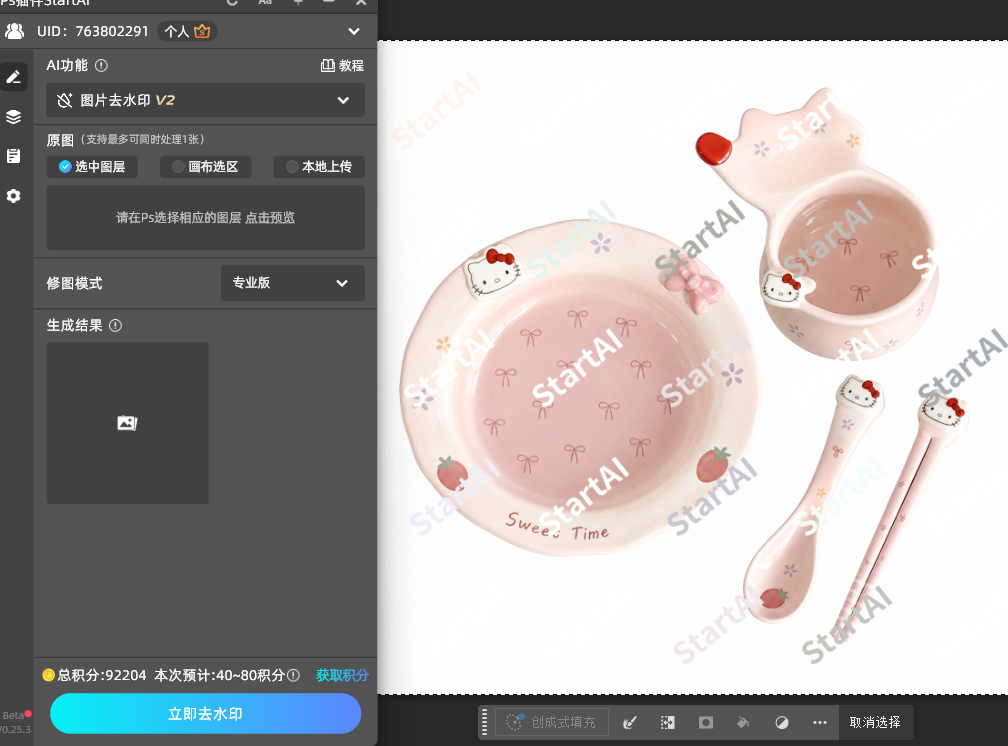Expand the UID account chevron
Screen dimensions: 1008x746
tap(354, 31)
